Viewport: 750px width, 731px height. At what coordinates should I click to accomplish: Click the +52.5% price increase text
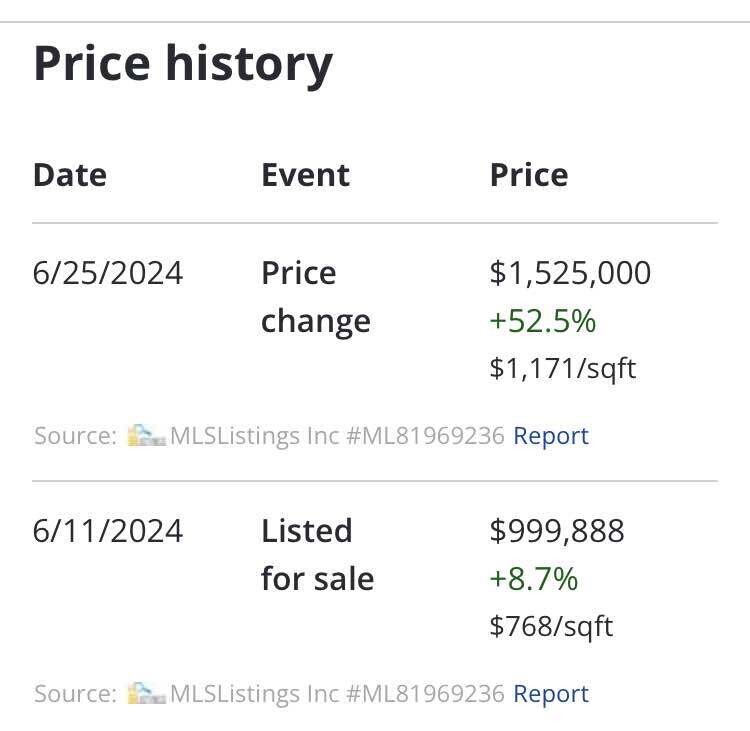[542, 321]
